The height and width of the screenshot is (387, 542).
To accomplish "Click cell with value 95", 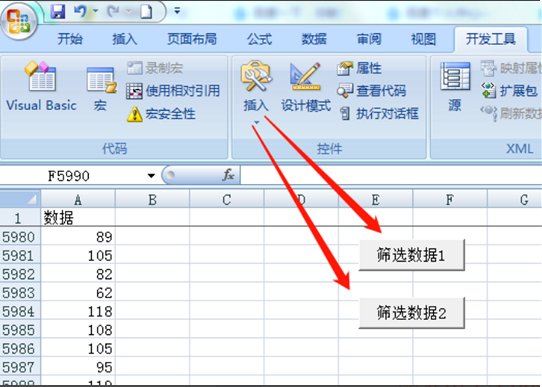I will click(78, 367).
